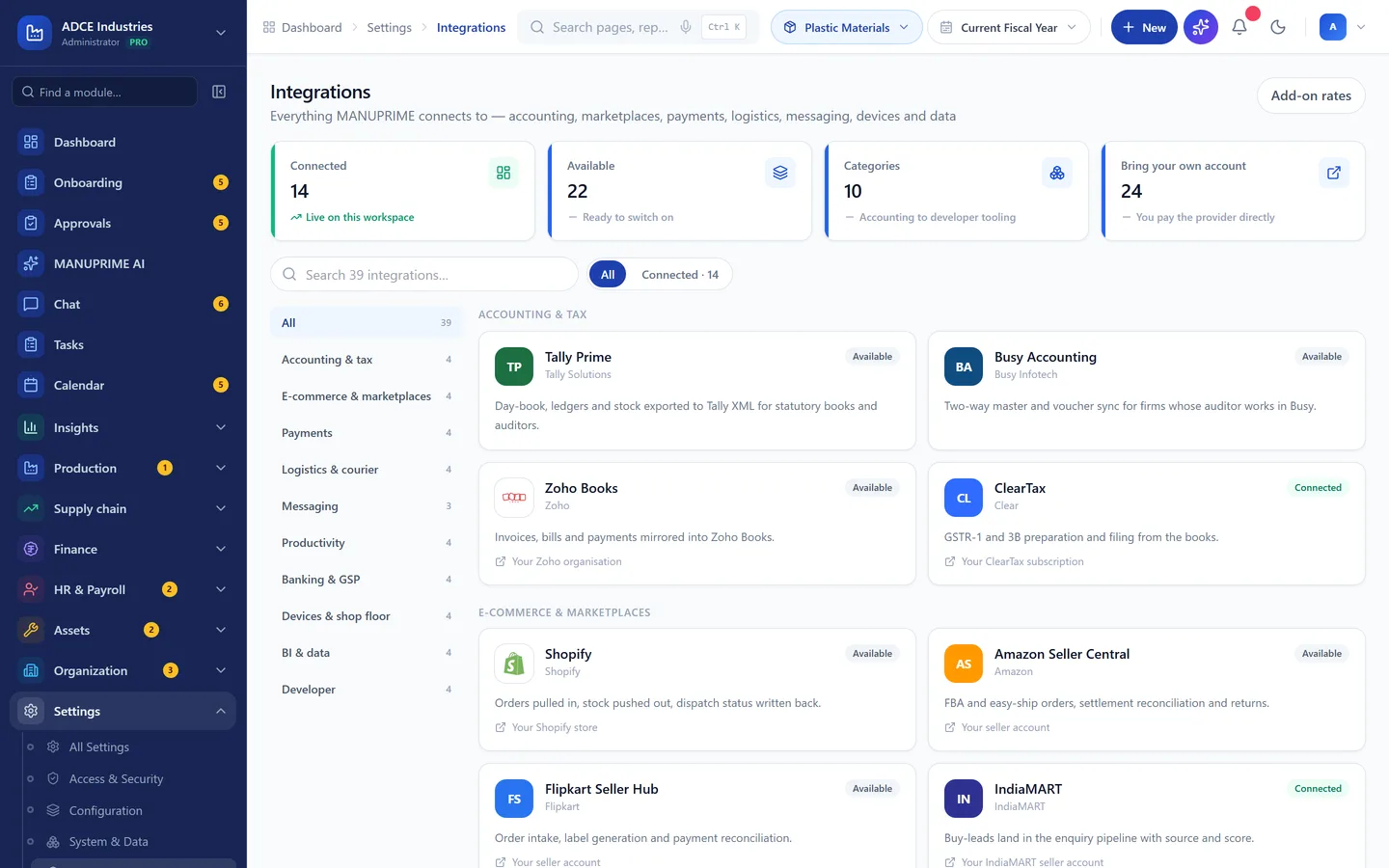Image resolution: width=1389 pixels, height=868 pixels.
Task: Toggle dark mode moon icon
Action: [x=1278, y=27]
